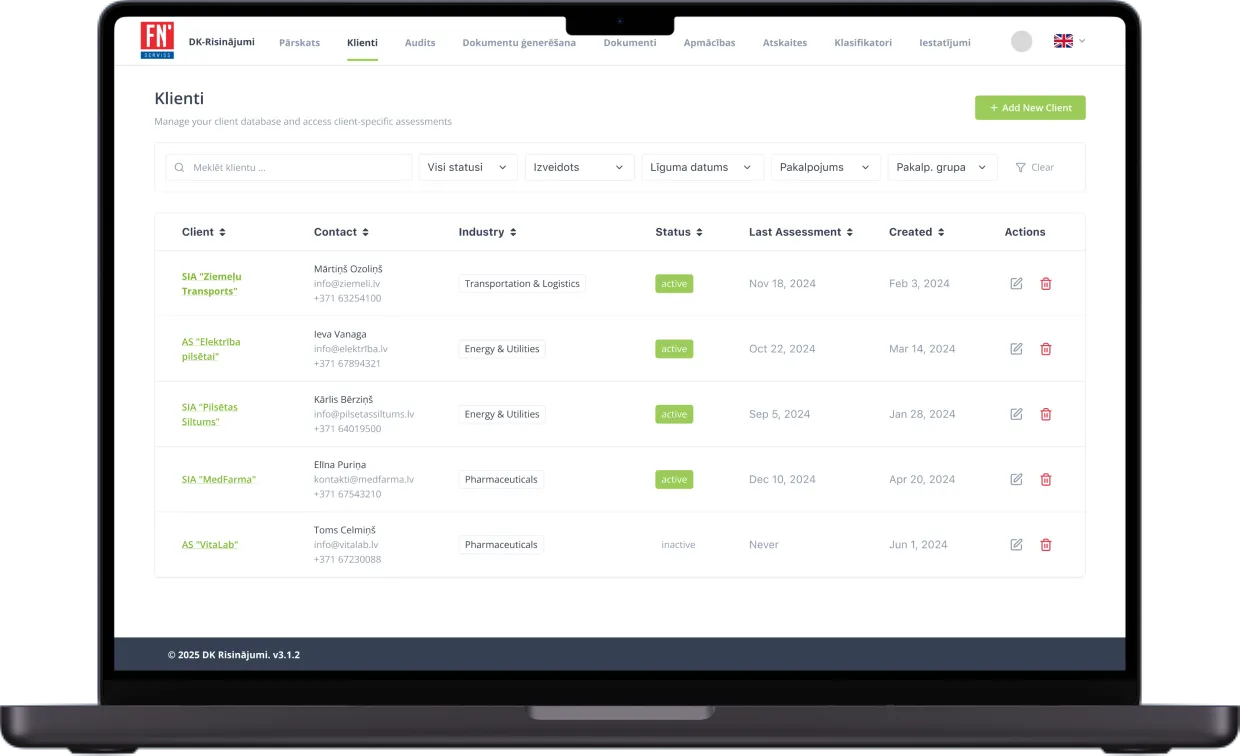Open the AS "VitaLab" client link
This screenshot has height=756, width=1240.
[210, 545]
